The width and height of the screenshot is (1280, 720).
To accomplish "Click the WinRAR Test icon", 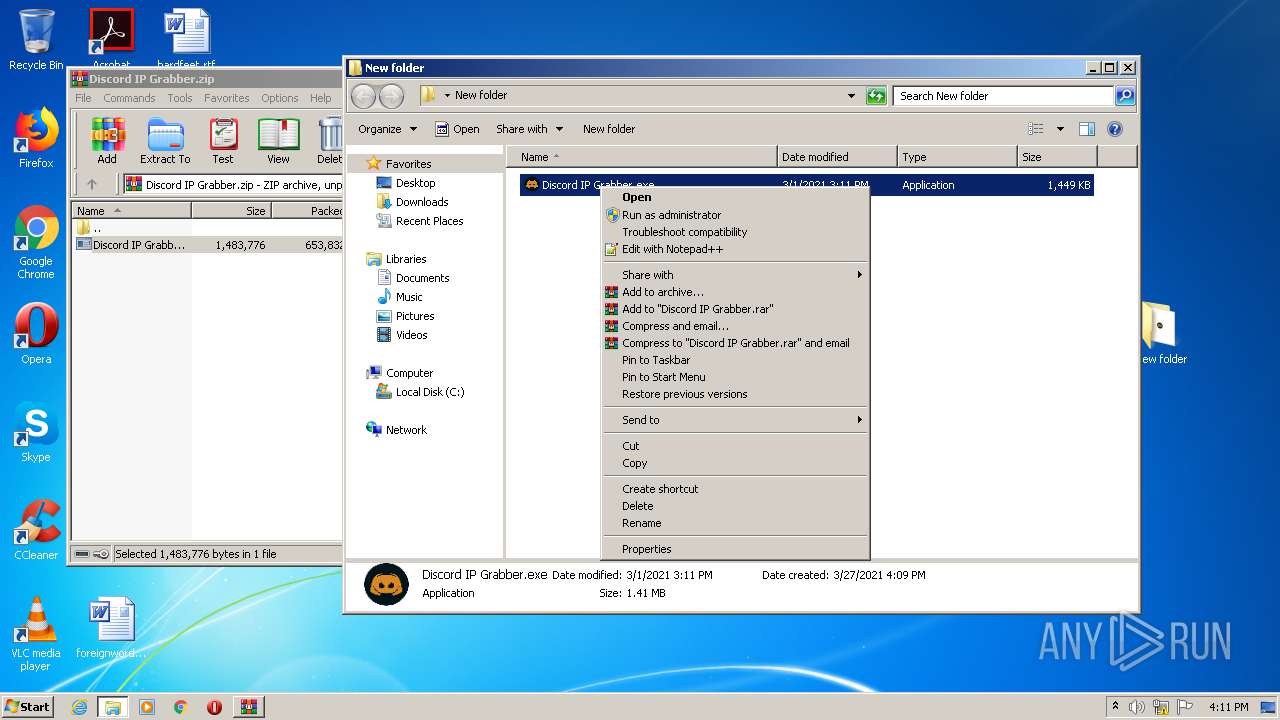I will tap(223, 140).
